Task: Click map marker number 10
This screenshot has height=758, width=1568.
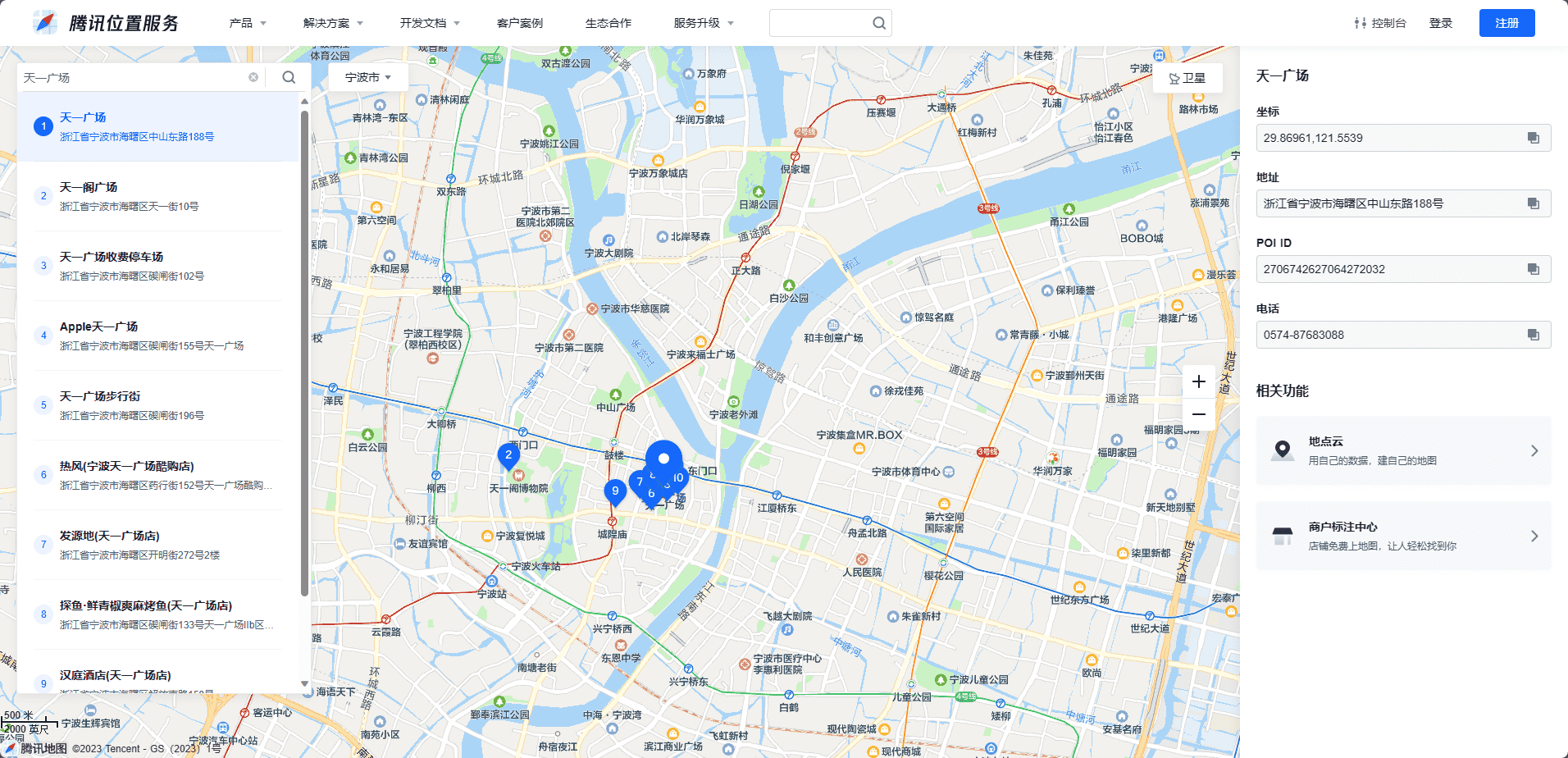Action: tap(678, 477)
